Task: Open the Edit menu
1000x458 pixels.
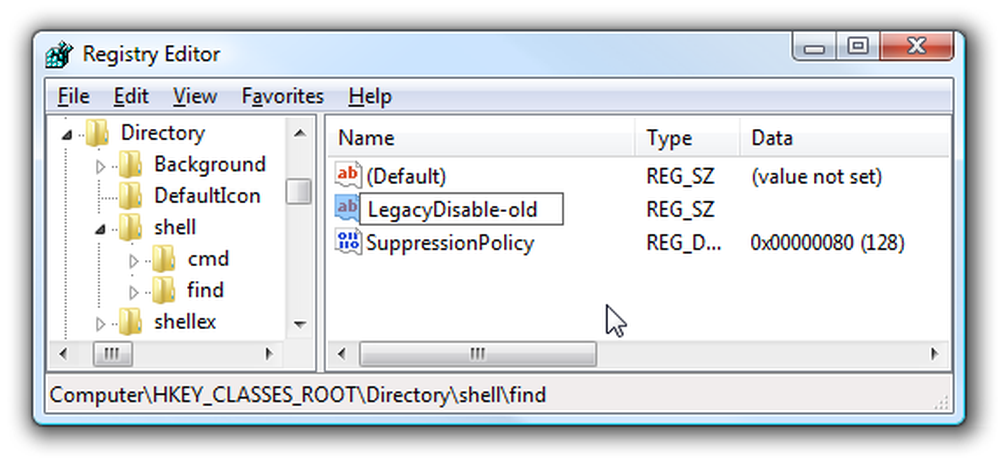Action: (131, 96)
